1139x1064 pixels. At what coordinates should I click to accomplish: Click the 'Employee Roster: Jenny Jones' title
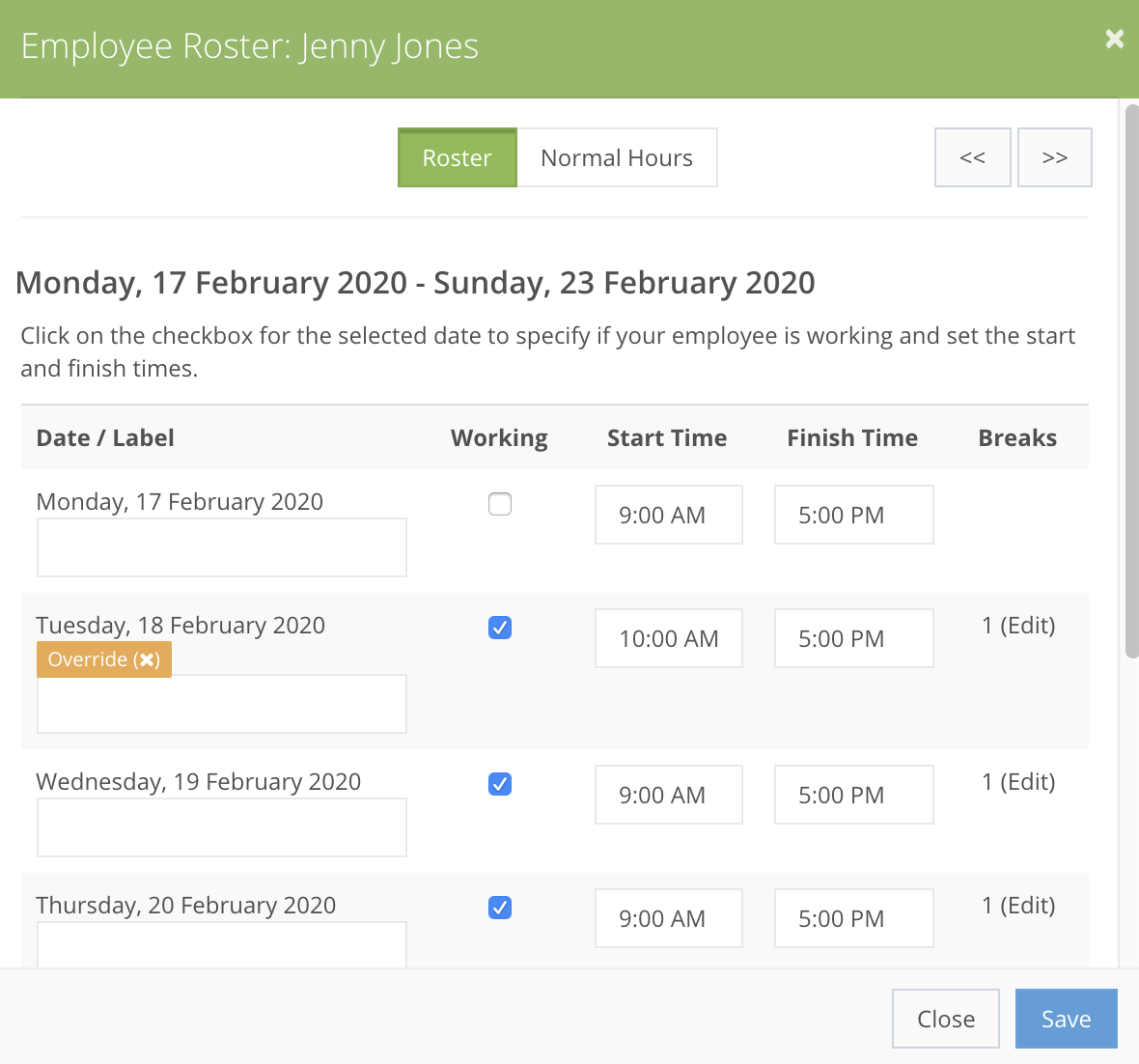click(x=250, y=46)
